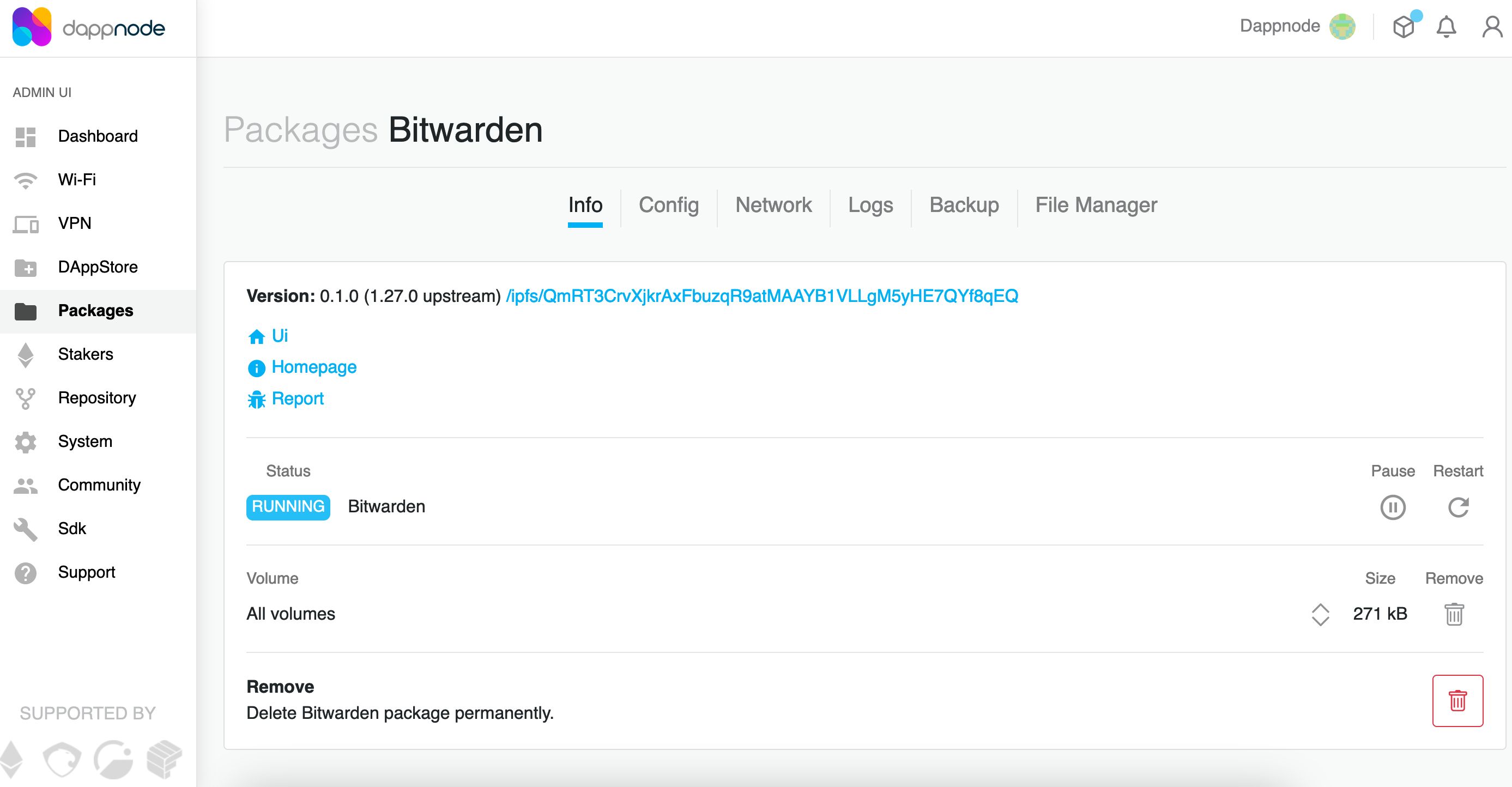Click the Sdk wrench icon
The height and width of the screenshot is (787, 1512).
[25, 529]
